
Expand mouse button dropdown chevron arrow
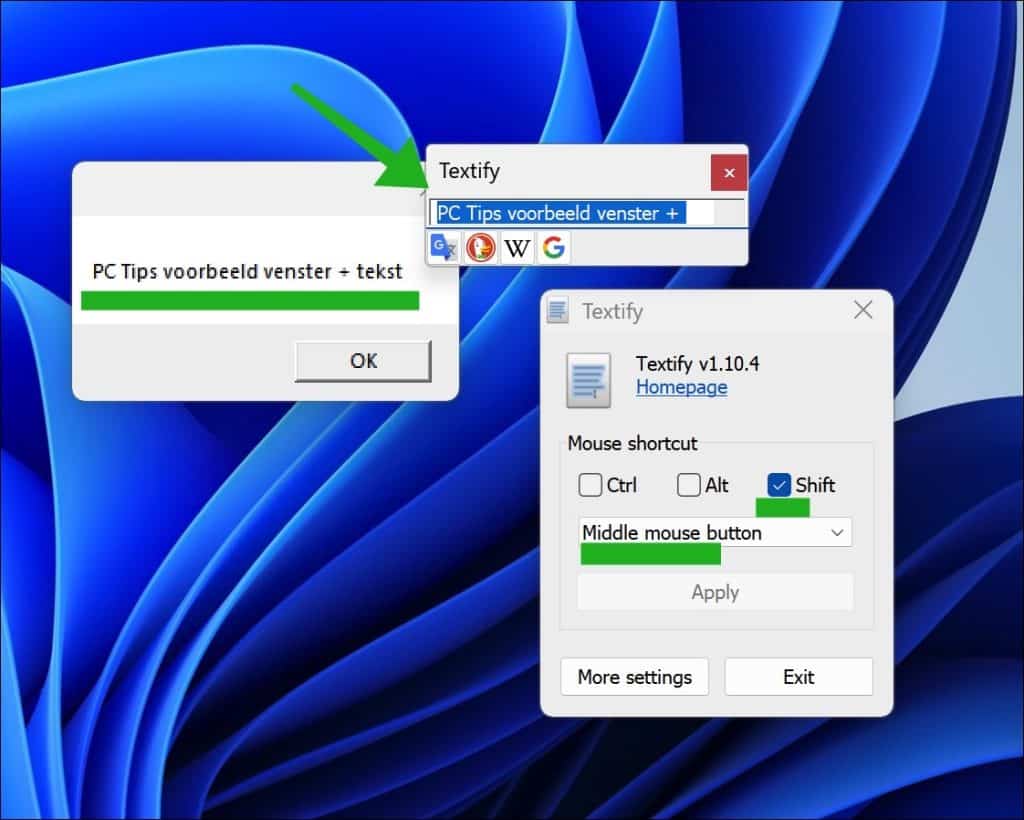pos(837,533)
